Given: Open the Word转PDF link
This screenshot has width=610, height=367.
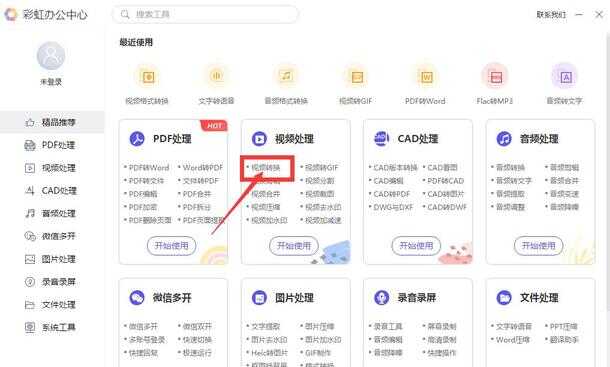Looking at the screenshot, I should 203,168.
